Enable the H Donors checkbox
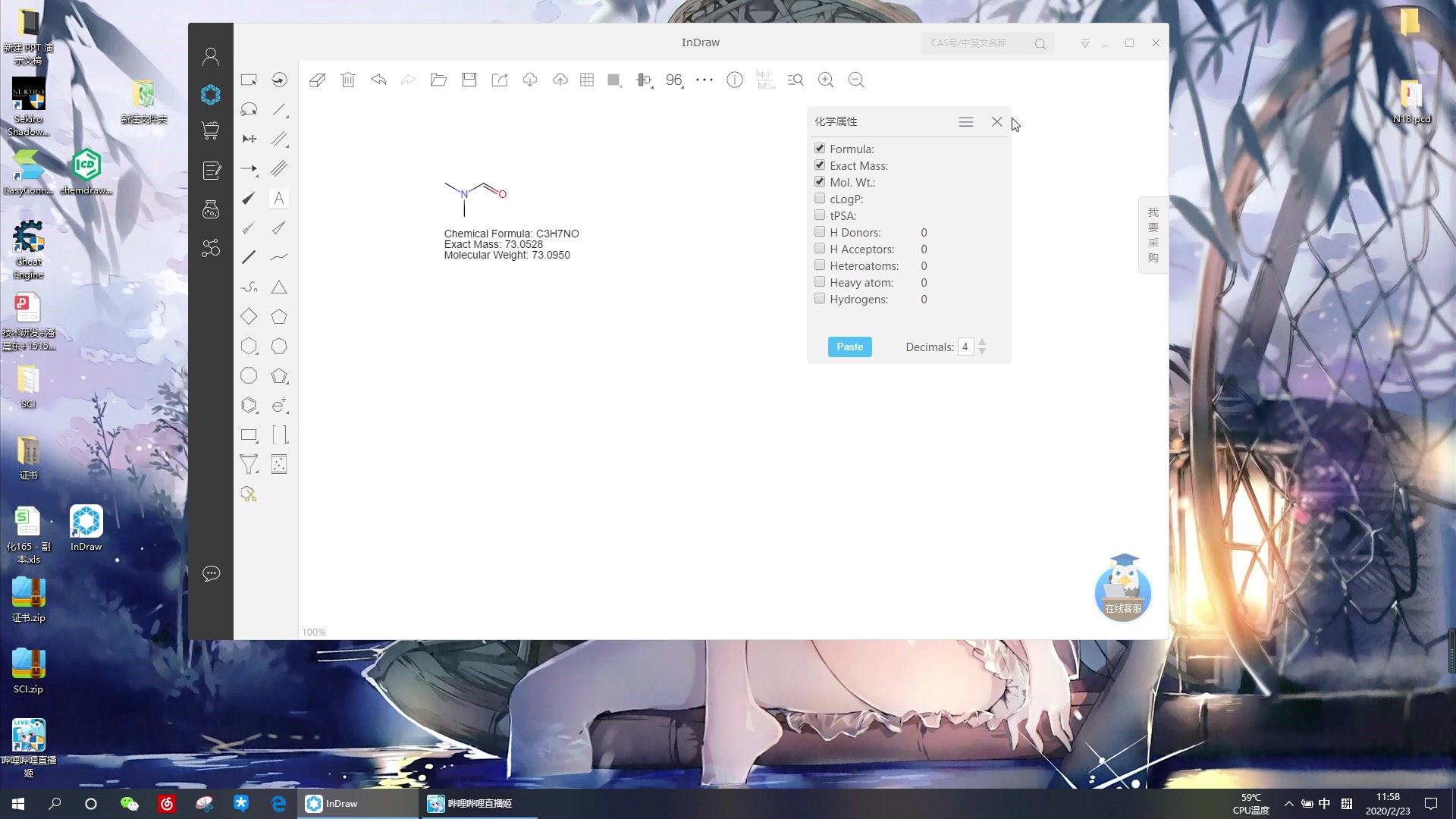The height and width of the screenshot is (819, 1456). coord(820,232)
